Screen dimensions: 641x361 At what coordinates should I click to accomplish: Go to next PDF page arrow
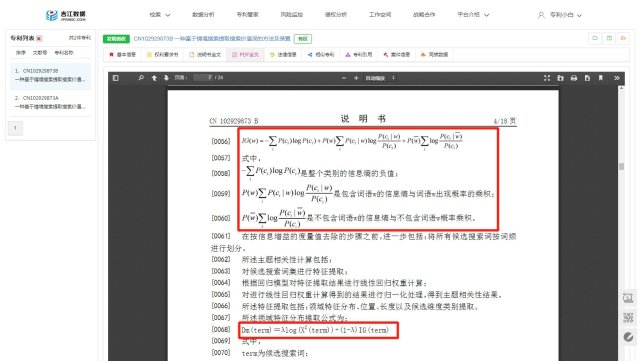pos(166,78)
